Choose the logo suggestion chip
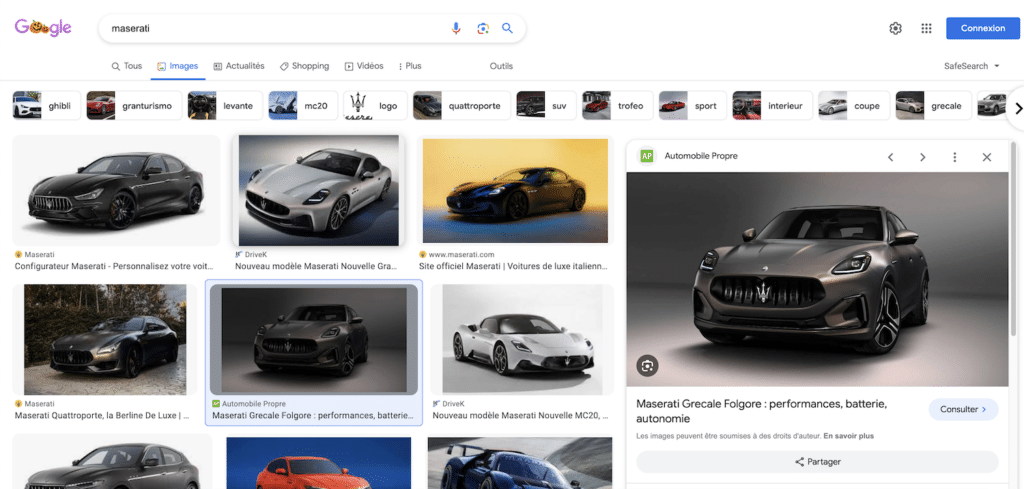Screen dimensions: 1024x489 [376, 106]
